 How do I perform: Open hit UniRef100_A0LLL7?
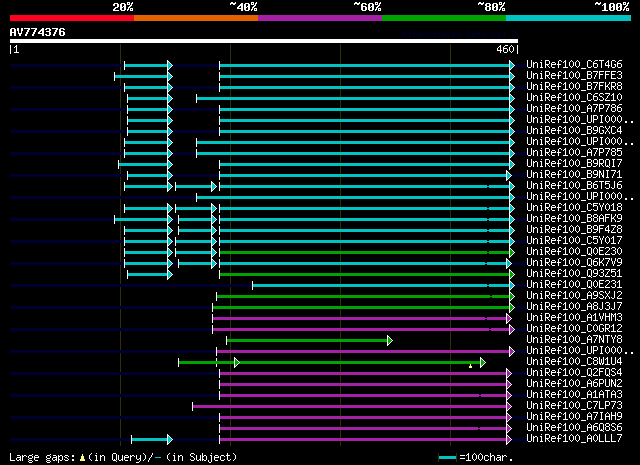[574, 439]
